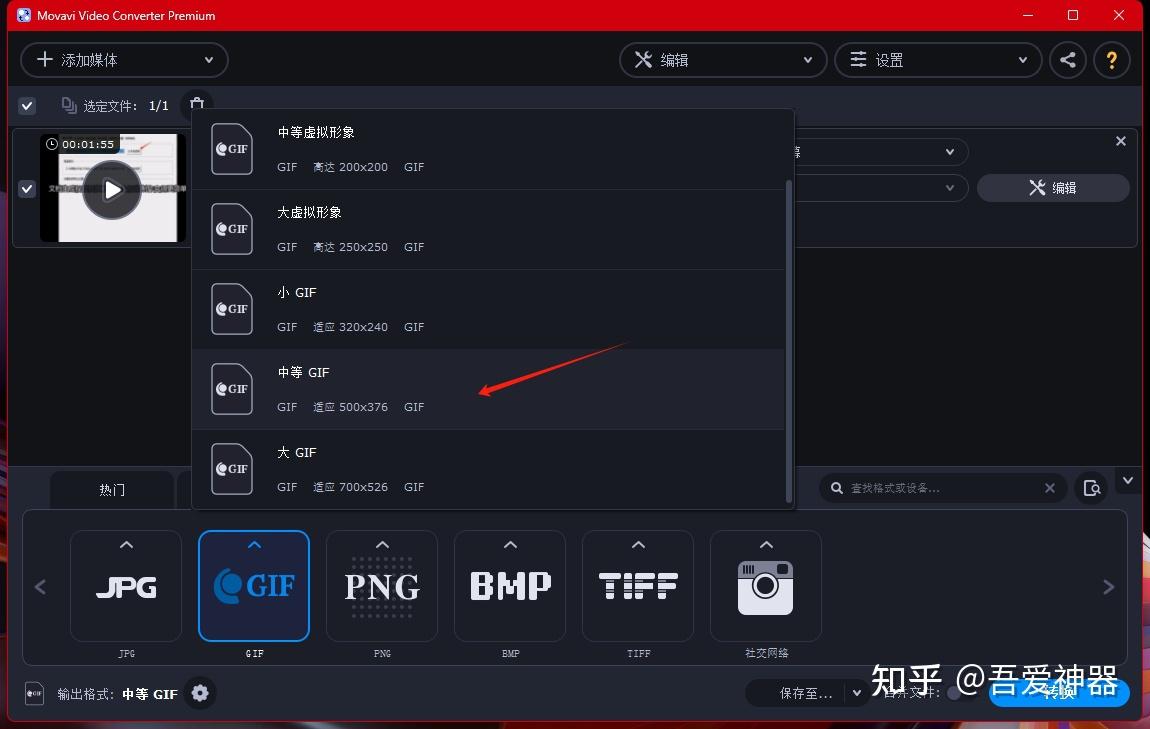The width and height of the screenshot is (1150, 729).
Task: Expand presets above TIFF tile
Action: 638,545
